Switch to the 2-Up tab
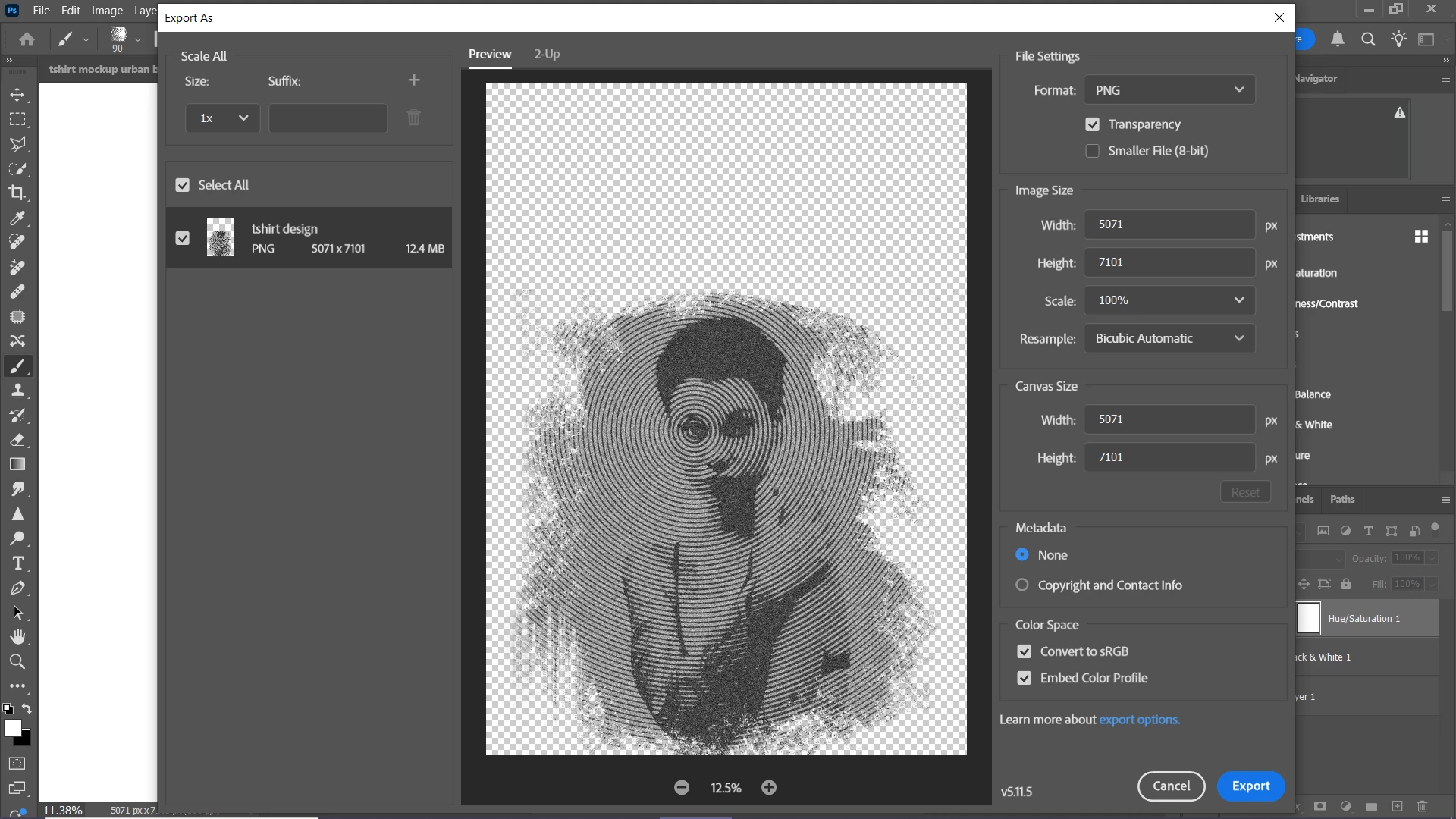This screenshot has width=1456, height=819. pyautogui.click(x=546, y=54)
